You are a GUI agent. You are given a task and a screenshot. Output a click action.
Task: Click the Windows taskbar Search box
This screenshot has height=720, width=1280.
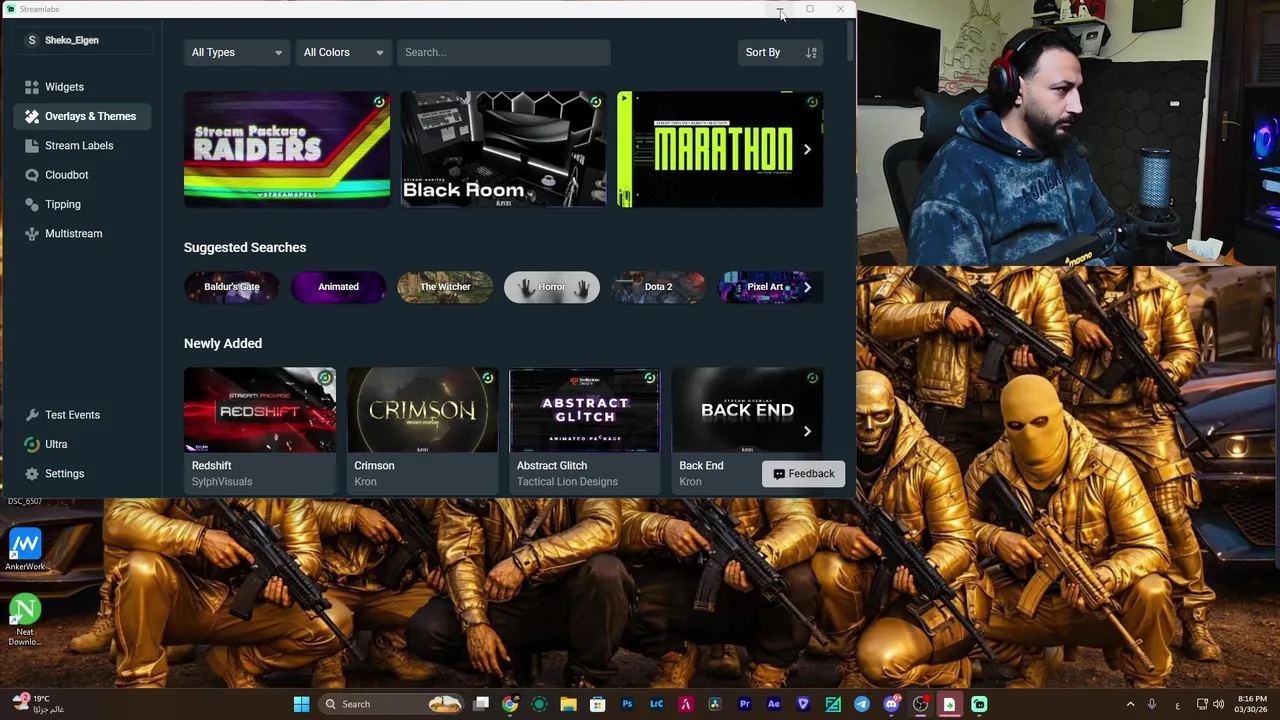[392, 704]
